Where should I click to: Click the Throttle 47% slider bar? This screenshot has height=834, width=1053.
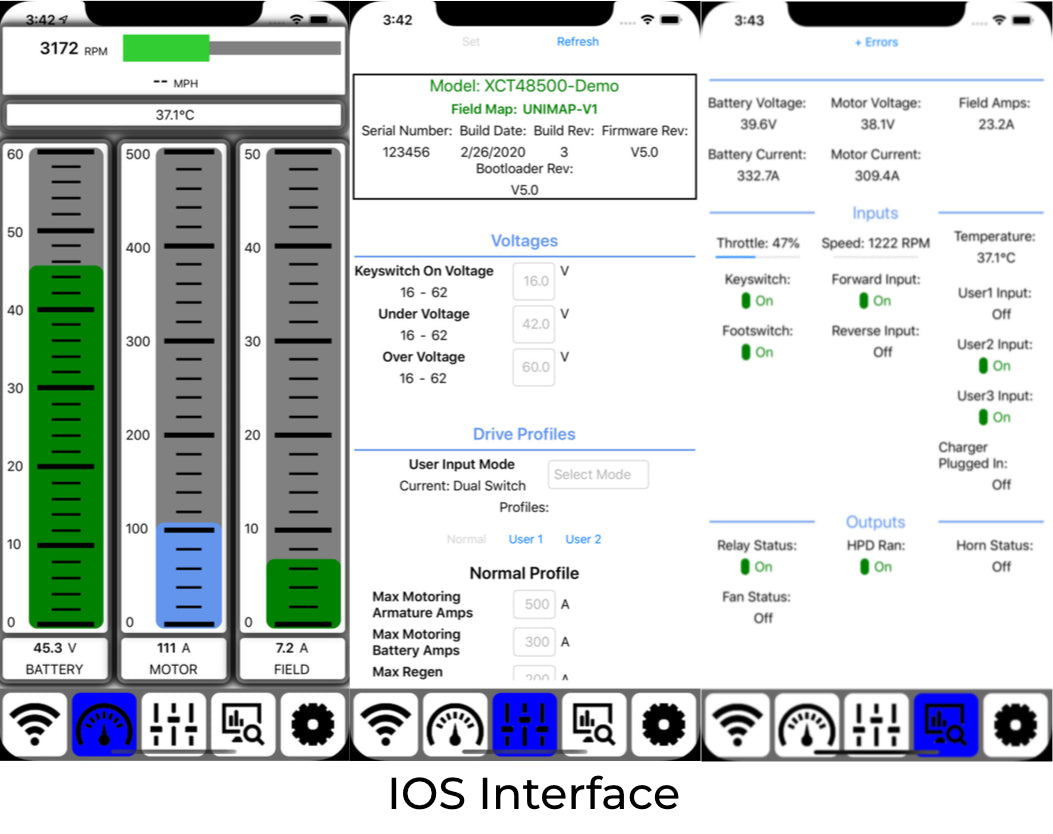(757, 257)
